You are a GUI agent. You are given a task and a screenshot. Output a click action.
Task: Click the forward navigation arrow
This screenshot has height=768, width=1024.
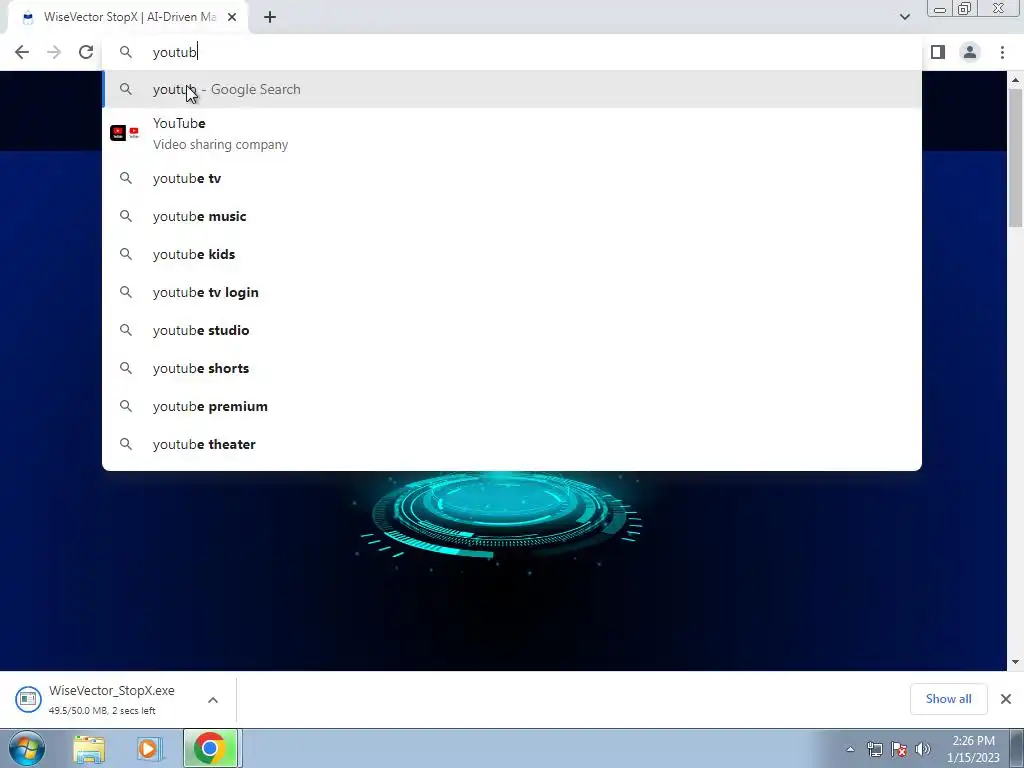tap(54, 52)
